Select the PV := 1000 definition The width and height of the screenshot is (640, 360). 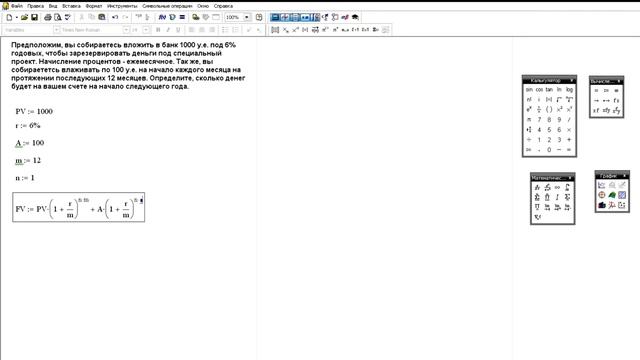click(34, 111)
